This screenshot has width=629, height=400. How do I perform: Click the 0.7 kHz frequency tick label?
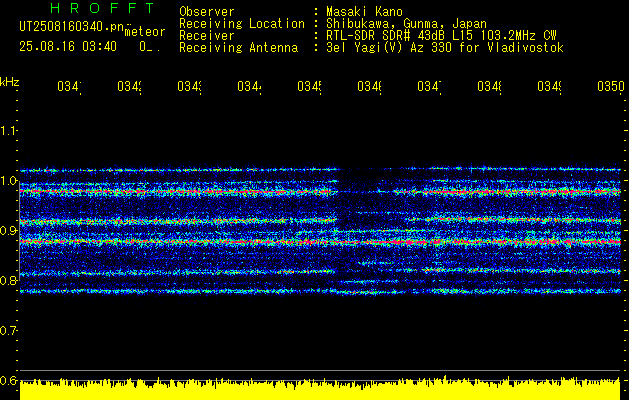pyautogui.click(x=8, y=331)
